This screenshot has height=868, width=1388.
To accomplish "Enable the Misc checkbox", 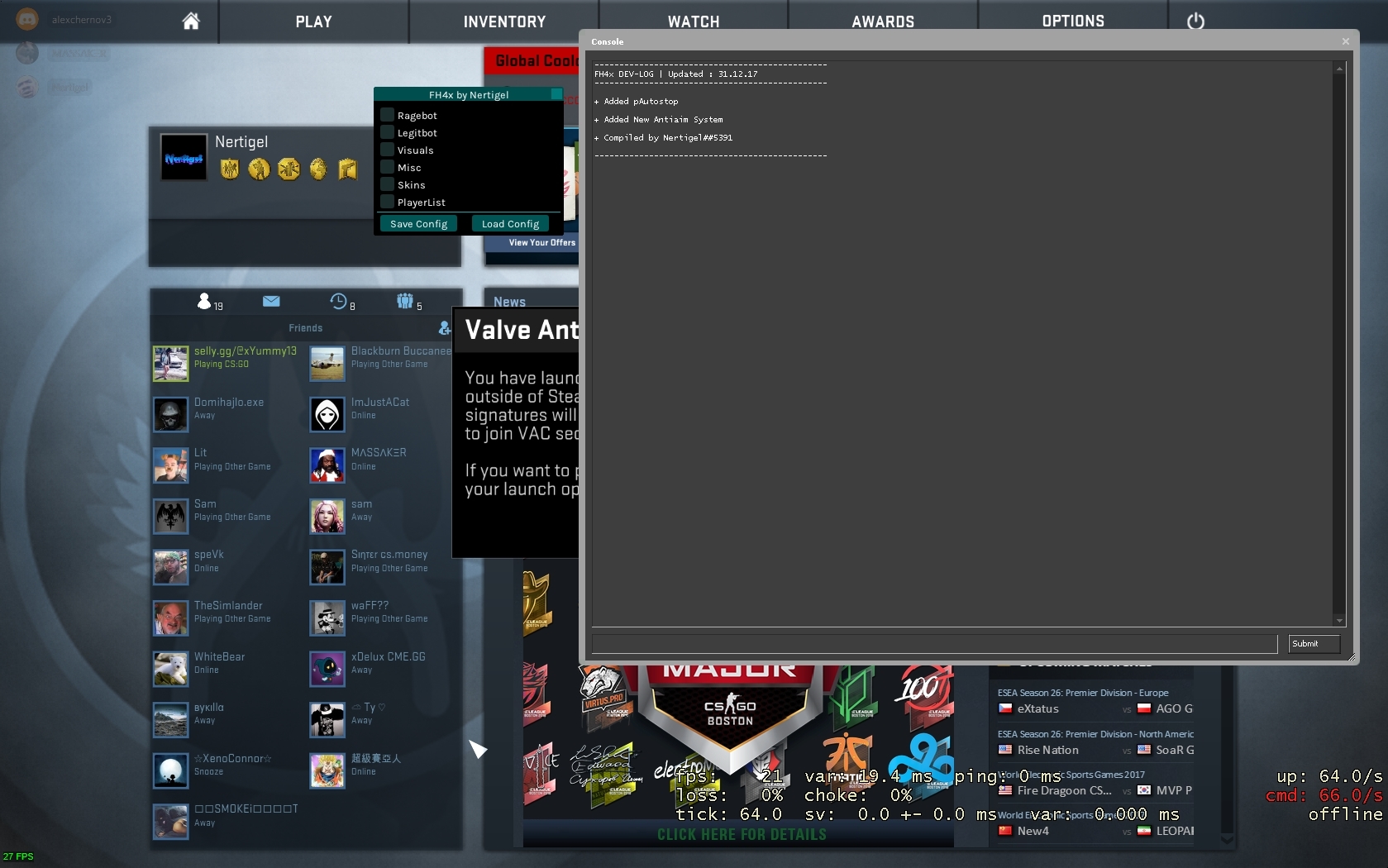I will [387, 167].
